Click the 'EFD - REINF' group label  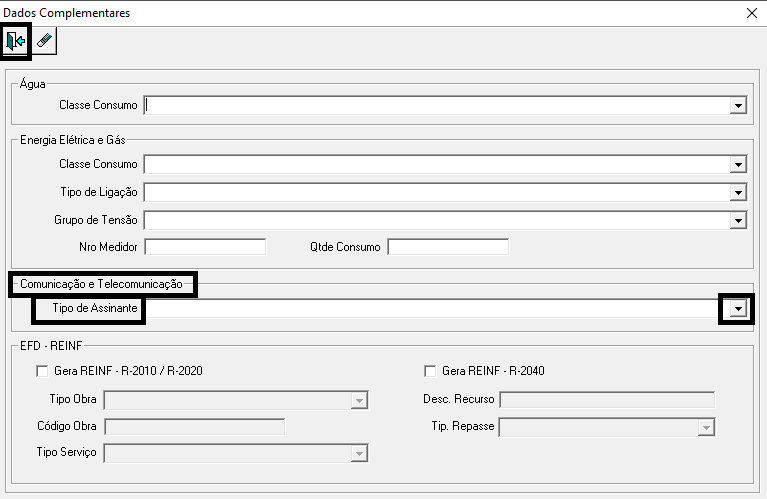(x=51, y=346)
